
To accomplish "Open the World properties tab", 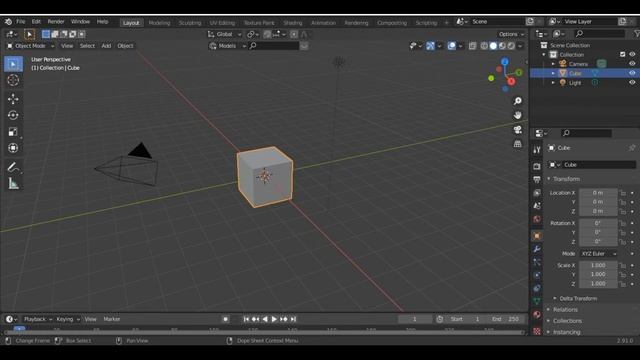I will 537,219.
